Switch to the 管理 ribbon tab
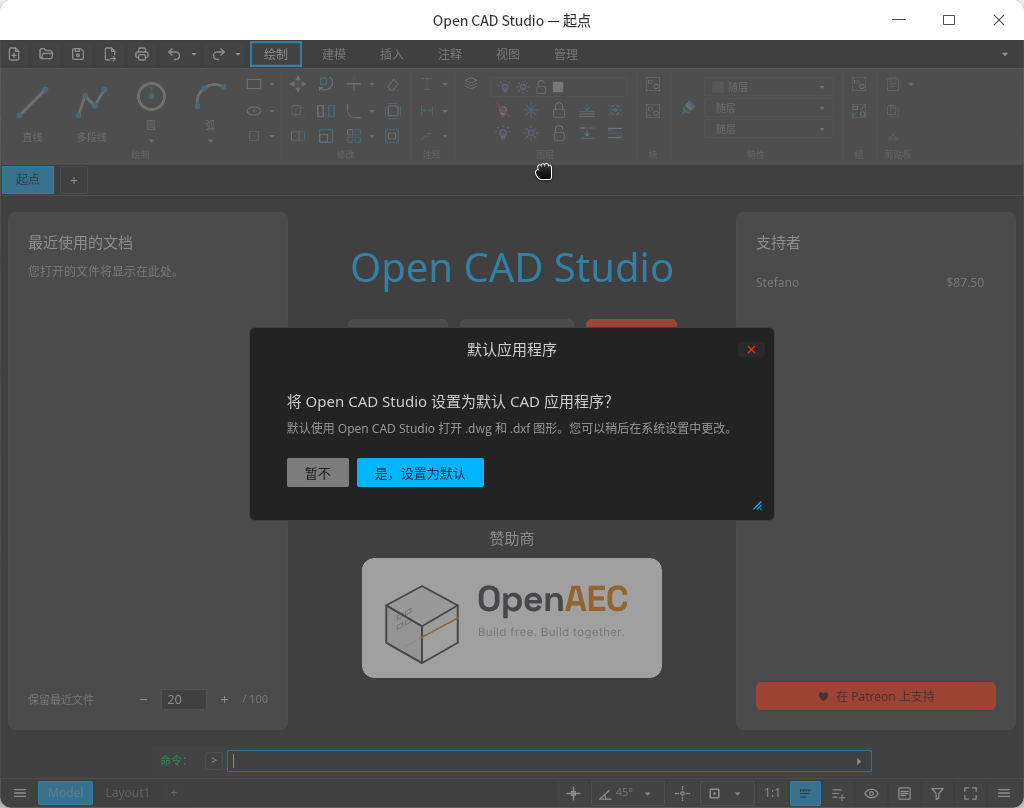This screenshot has height=808, width=1024. click(x=566, y=54)
